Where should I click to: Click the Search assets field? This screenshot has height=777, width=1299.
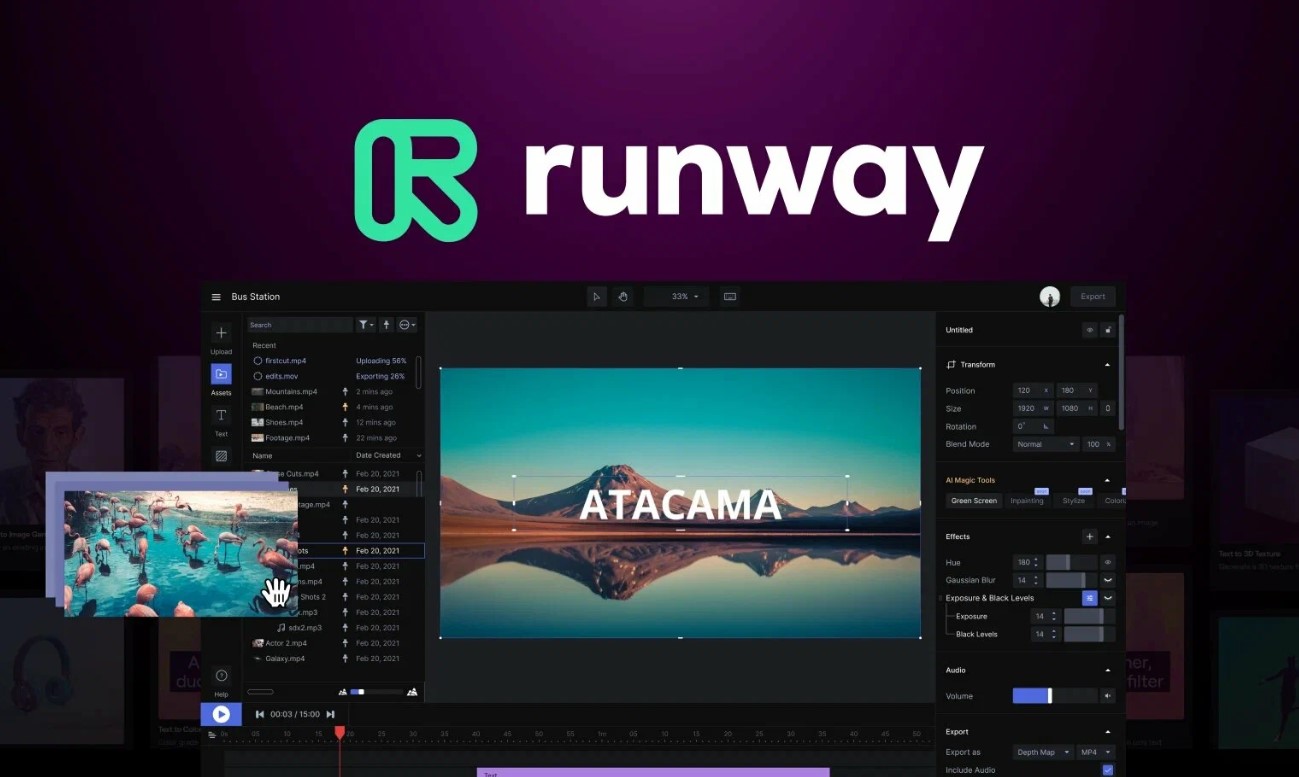(300, 325)
